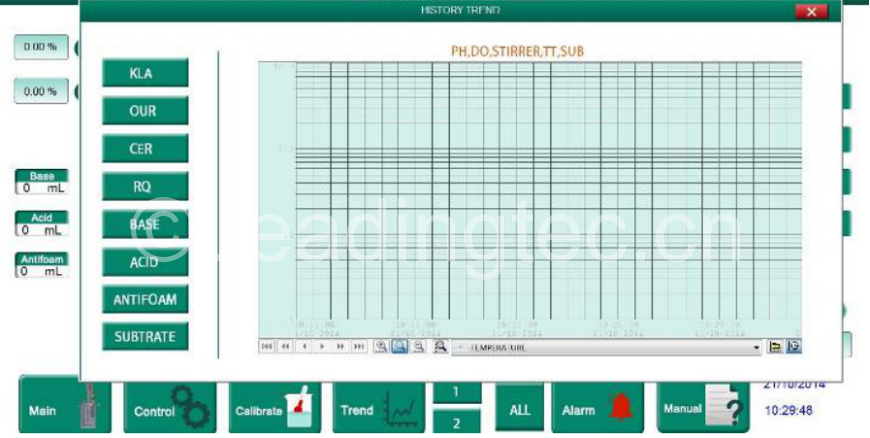
Task: Click the rightmost export icon in trend toolbar
Action: 794,347
